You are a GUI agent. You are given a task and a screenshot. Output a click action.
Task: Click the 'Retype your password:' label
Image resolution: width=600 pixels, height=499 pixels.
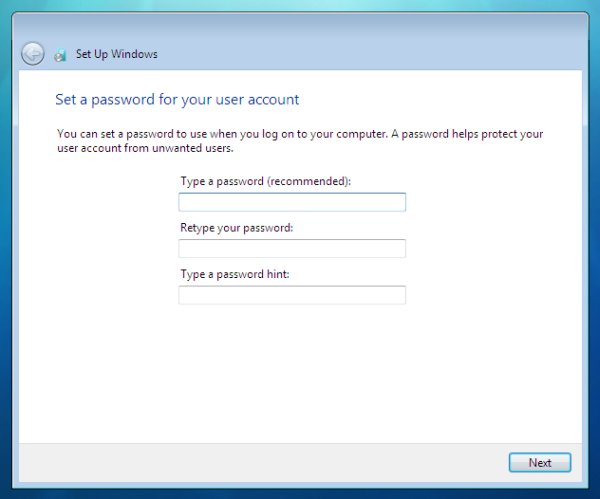pos(236,228)
